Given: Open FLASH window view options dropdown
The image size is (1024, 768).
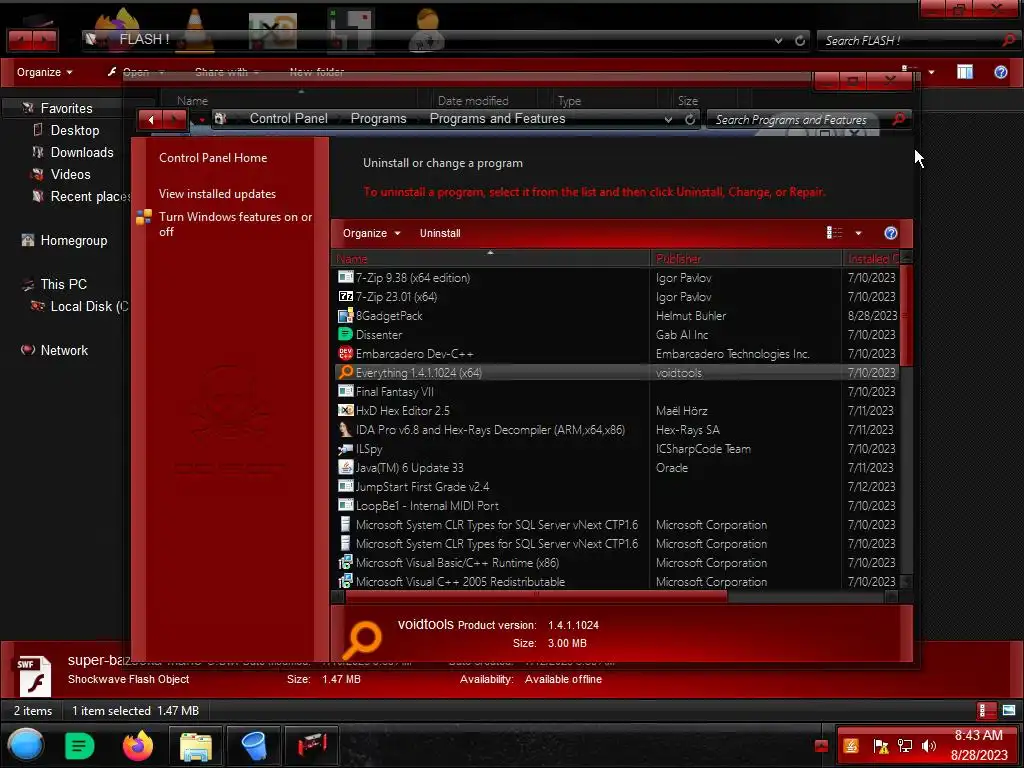Looking at the screenshot, I should [x=931, y=72].
